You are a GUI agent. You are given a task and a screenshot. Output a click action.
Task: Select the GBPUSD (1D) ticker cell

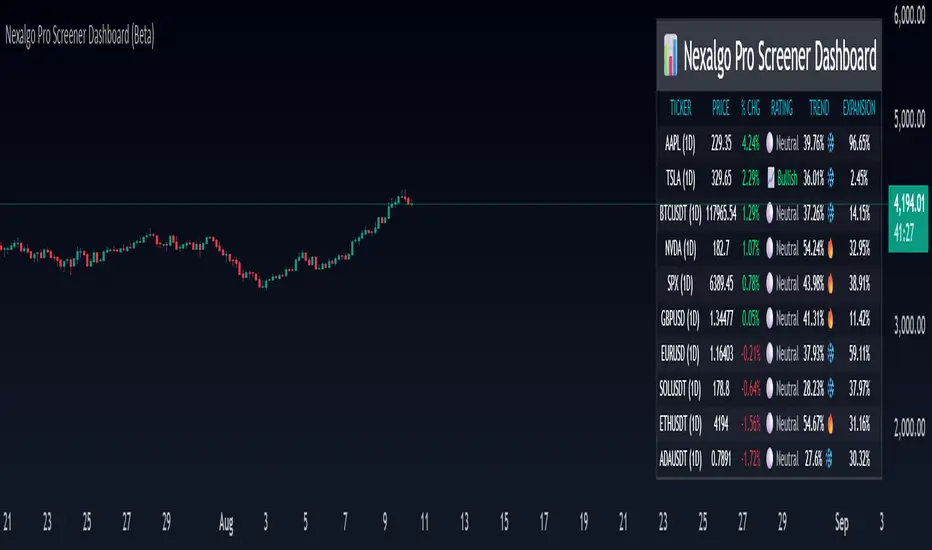pyautogui.click(x=680, y=319)
